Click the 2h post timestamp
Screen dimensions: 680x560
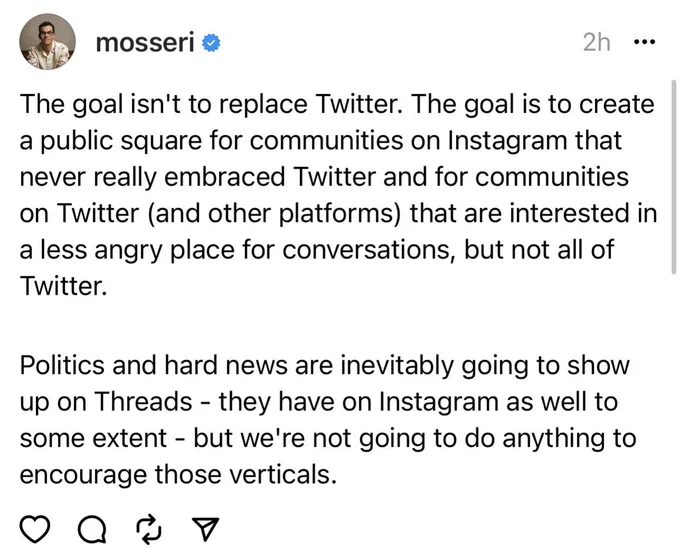coord(596,43)
